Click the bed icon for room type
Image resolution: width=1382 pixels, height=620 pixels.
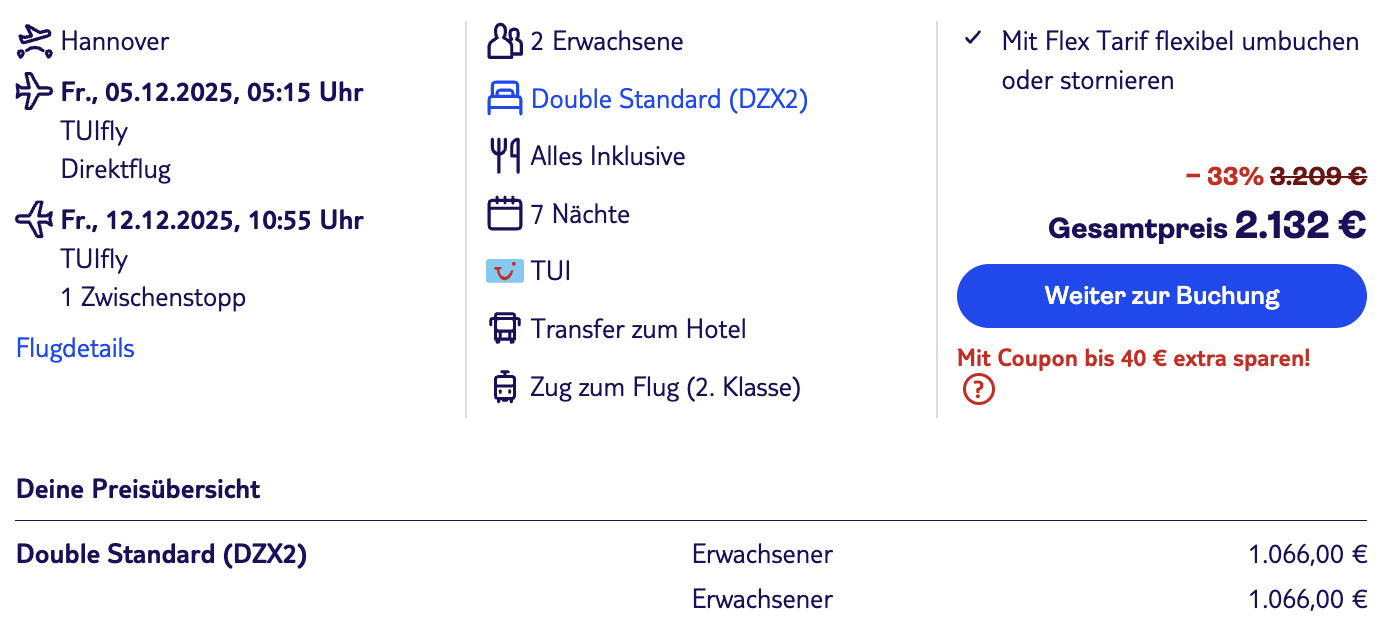coord(505,99)
